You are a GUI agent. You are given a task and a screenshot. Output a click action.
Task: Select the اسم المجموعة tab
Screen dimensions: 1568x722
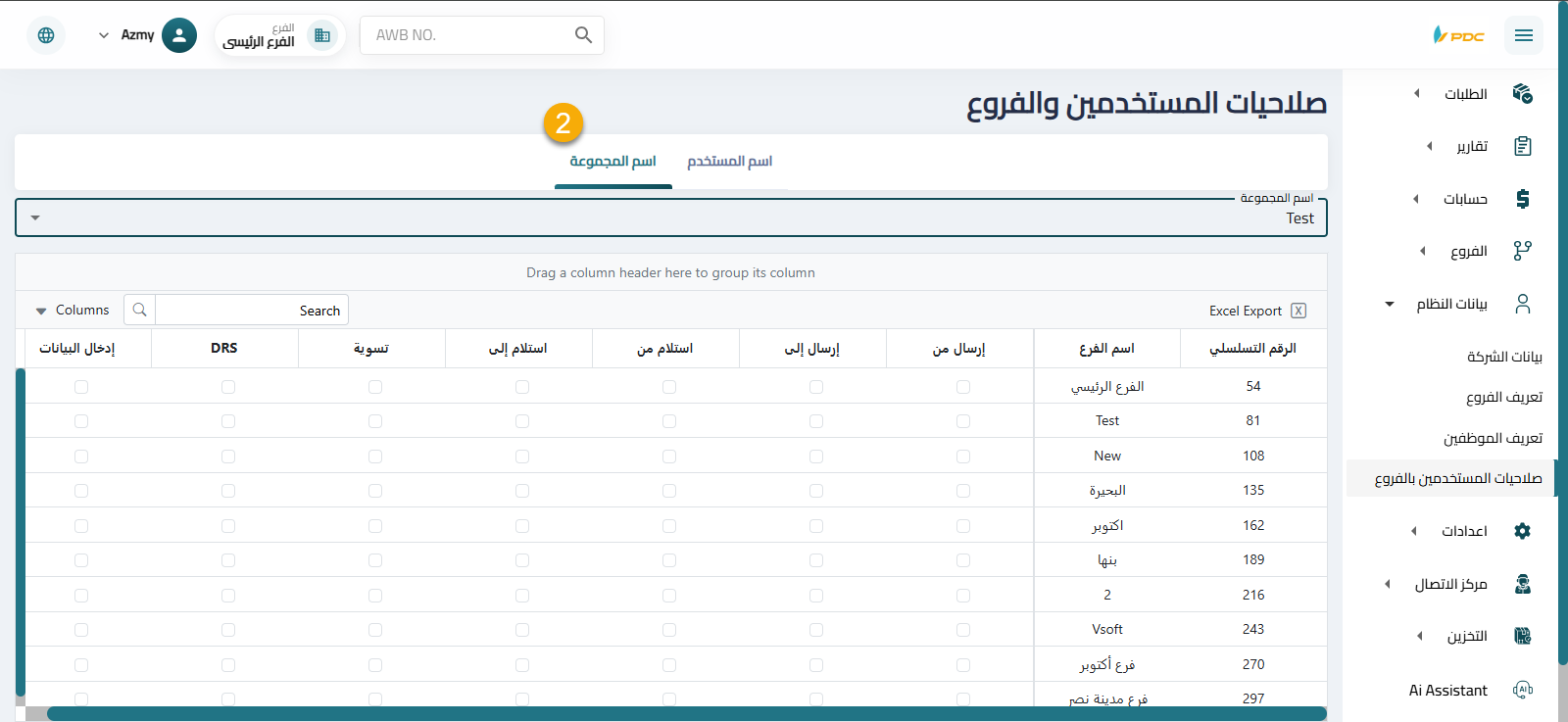pyautogui.click(x=613, y=162)
